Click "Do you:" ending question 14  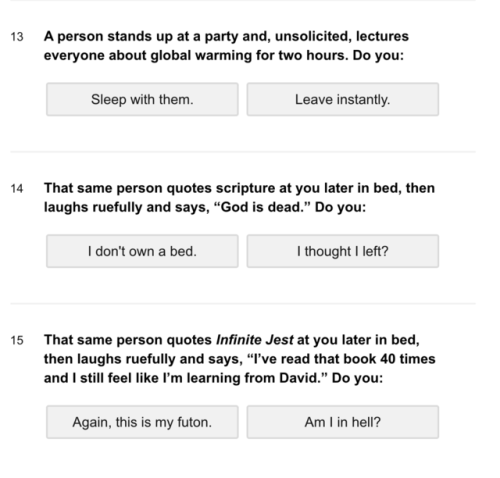coord(340,207)
